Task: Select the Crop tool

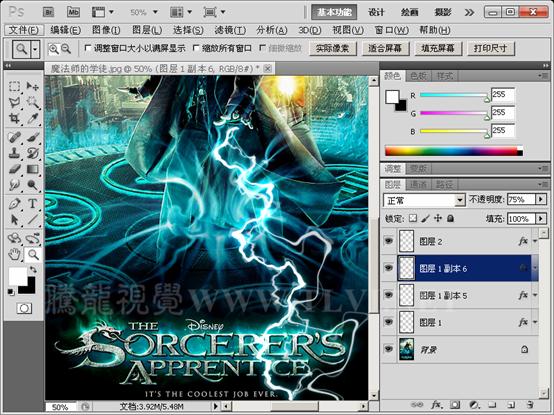Action: coord(14,118)
